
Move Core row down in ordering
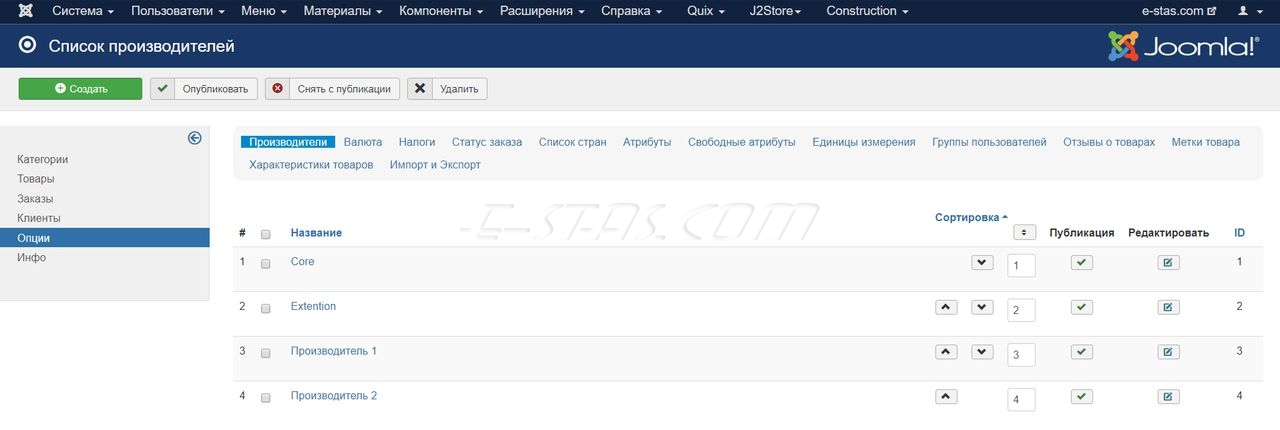click(x=983, y=262)
